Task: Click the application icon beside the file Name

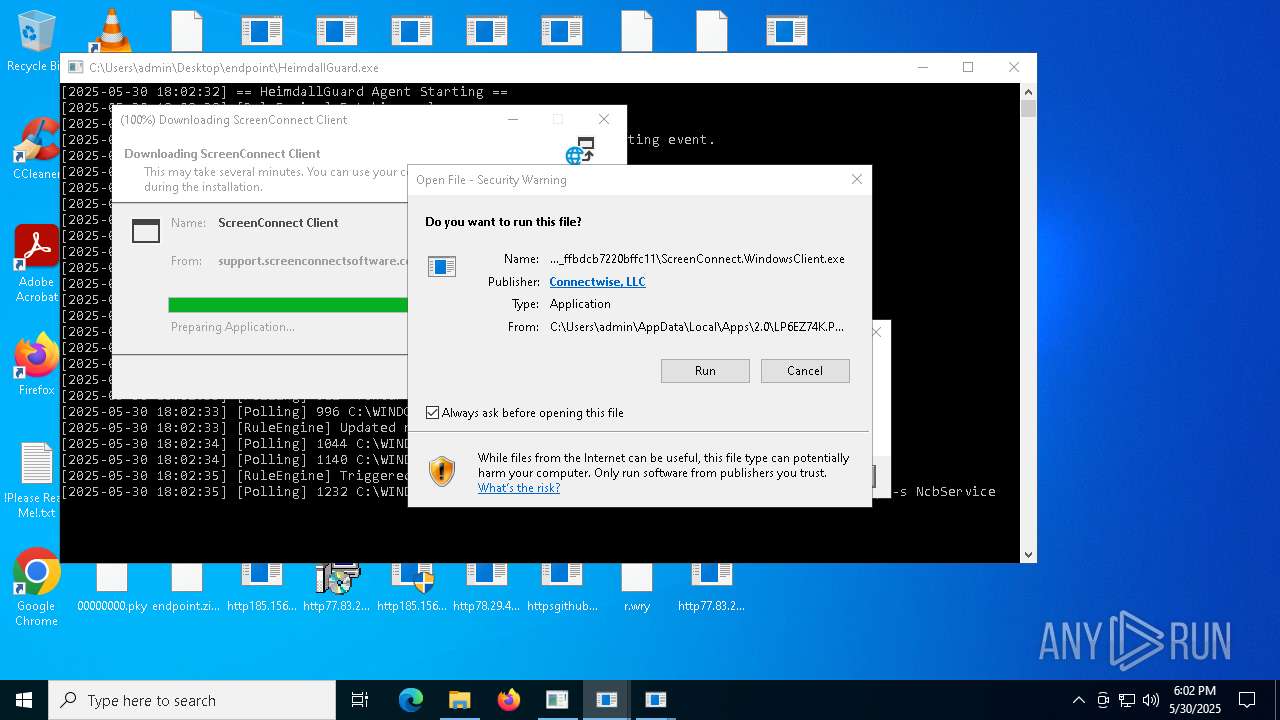Action: [x=442, y=267]
